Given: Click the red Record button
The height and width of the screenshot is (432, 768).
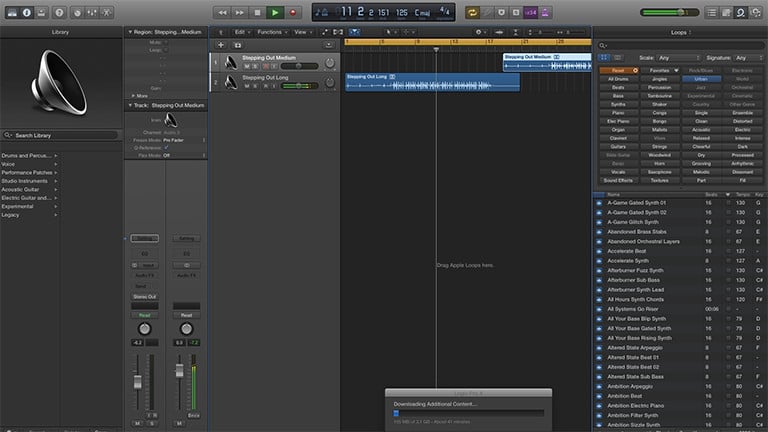Looking at the screenshot, I should click(x=293, y=13).
